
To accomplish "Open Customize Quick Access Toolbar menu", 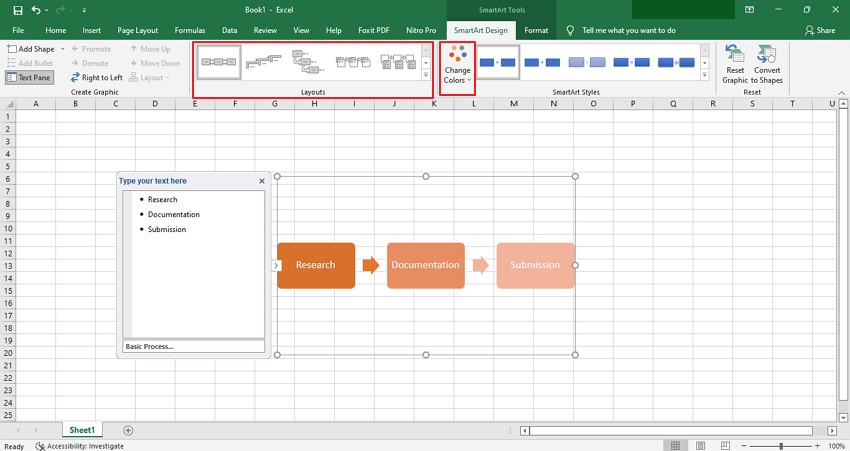I will tap(84, 10).
